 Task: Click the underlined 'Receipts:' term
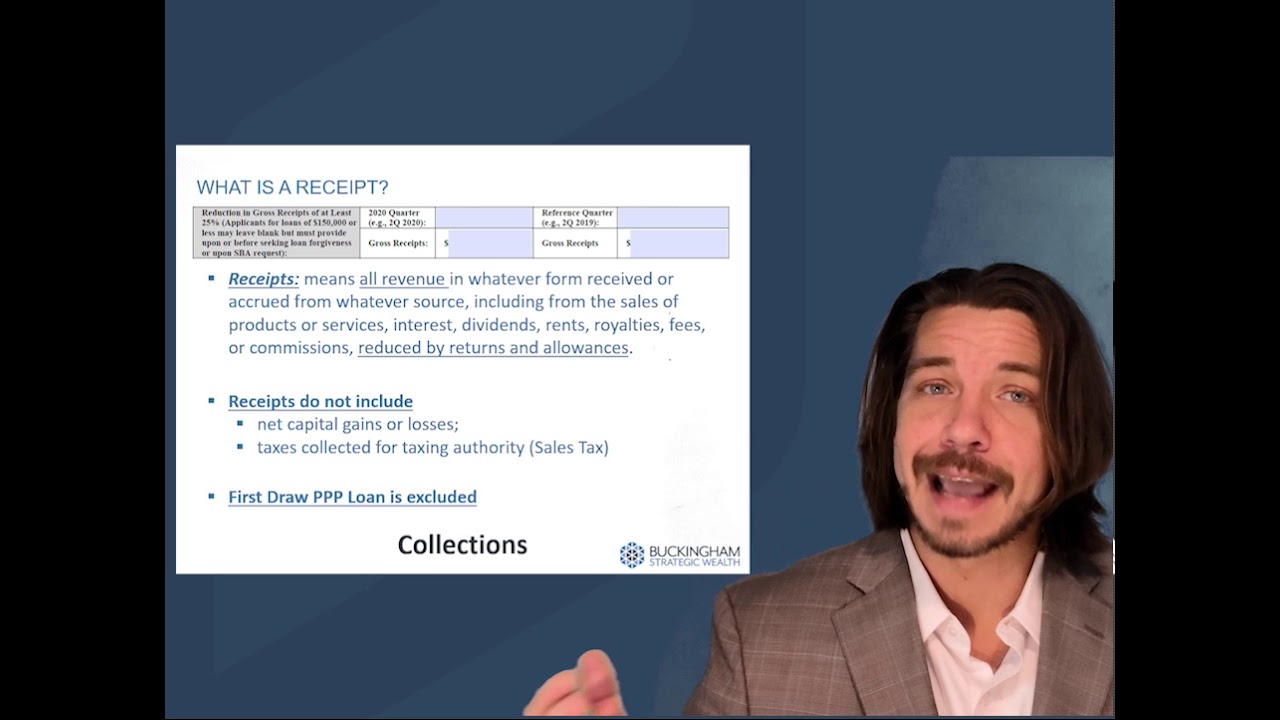pyautogui.click(x=264, y=279)
